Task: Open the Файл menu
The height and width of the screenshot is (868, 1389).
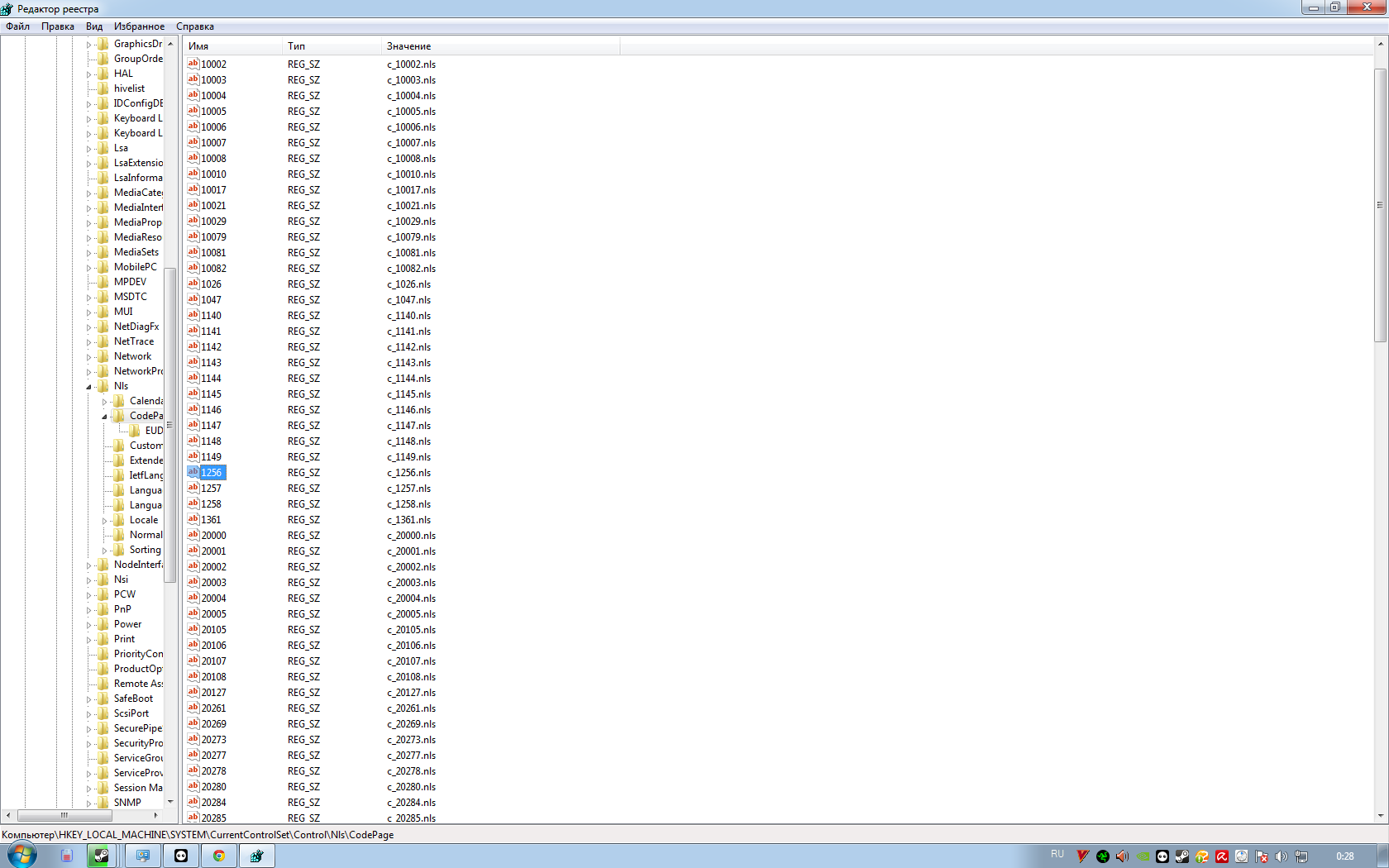Action: tap(18, 26)
